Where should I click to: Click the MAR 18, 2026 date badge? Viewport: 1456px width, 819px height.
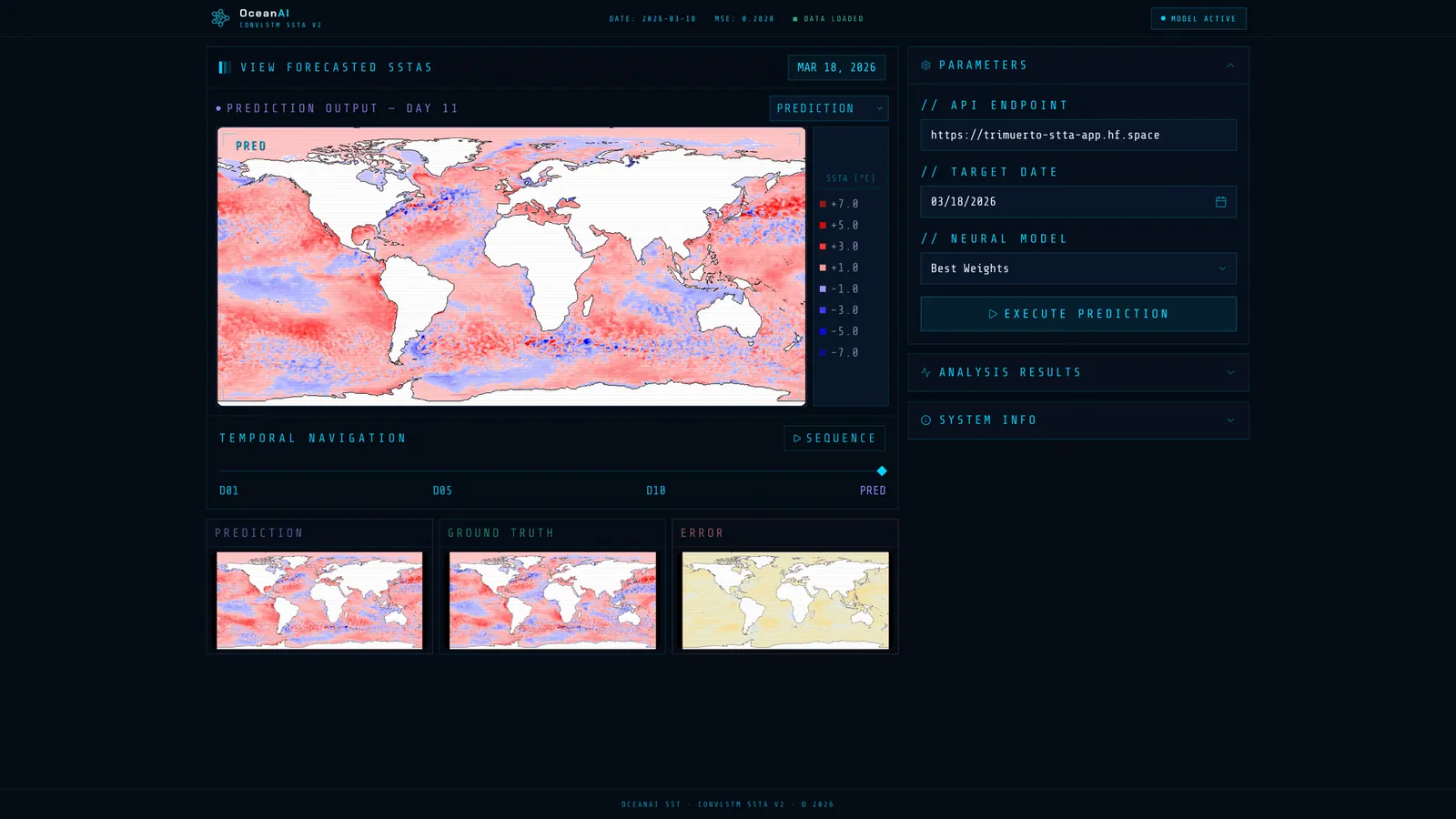pos(836,67)
